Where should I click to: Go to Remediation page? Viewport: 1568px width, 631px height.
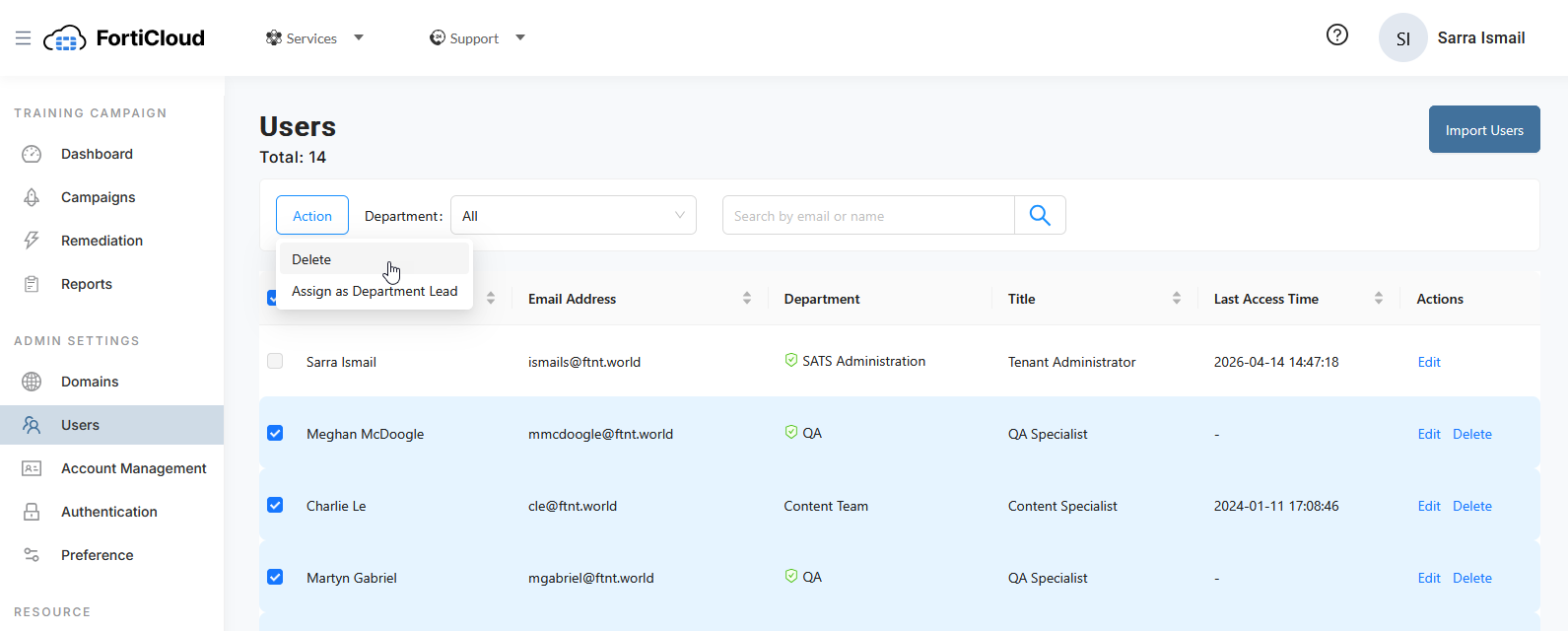pyautogui.click(x=102, y=241)
